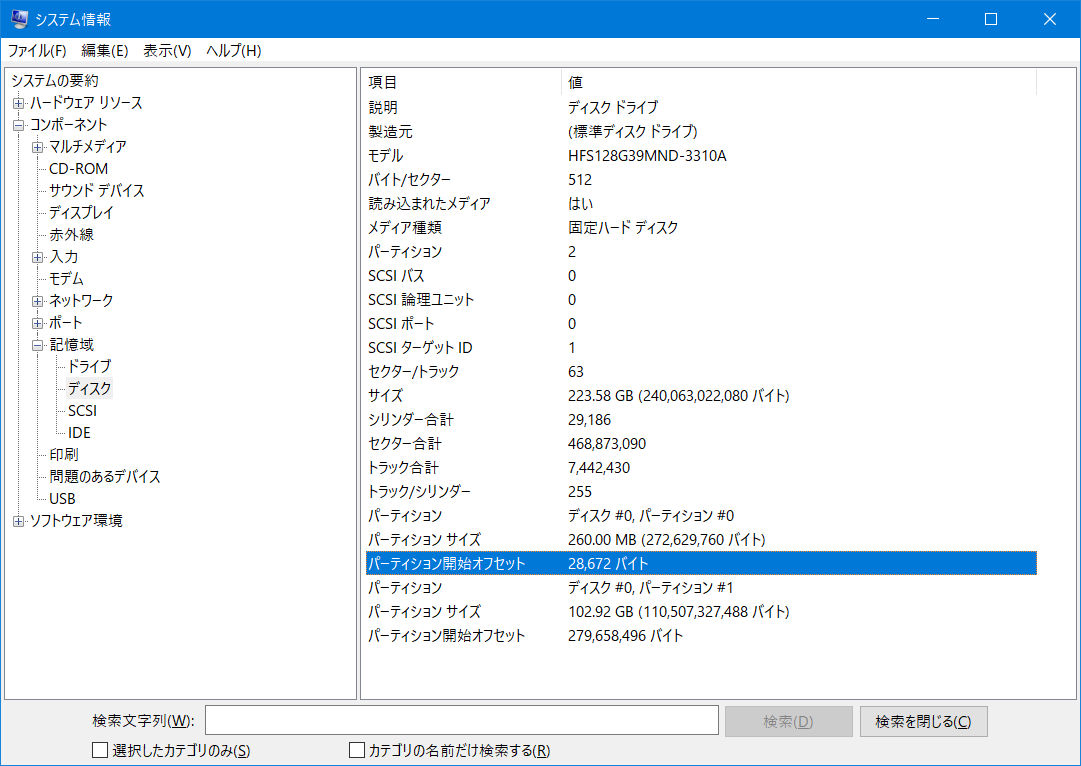Enable 選択したカテゴリのみ checkbox
Image resolution: width=1081 pixels, height=766 pixels.
click(99, 750)
